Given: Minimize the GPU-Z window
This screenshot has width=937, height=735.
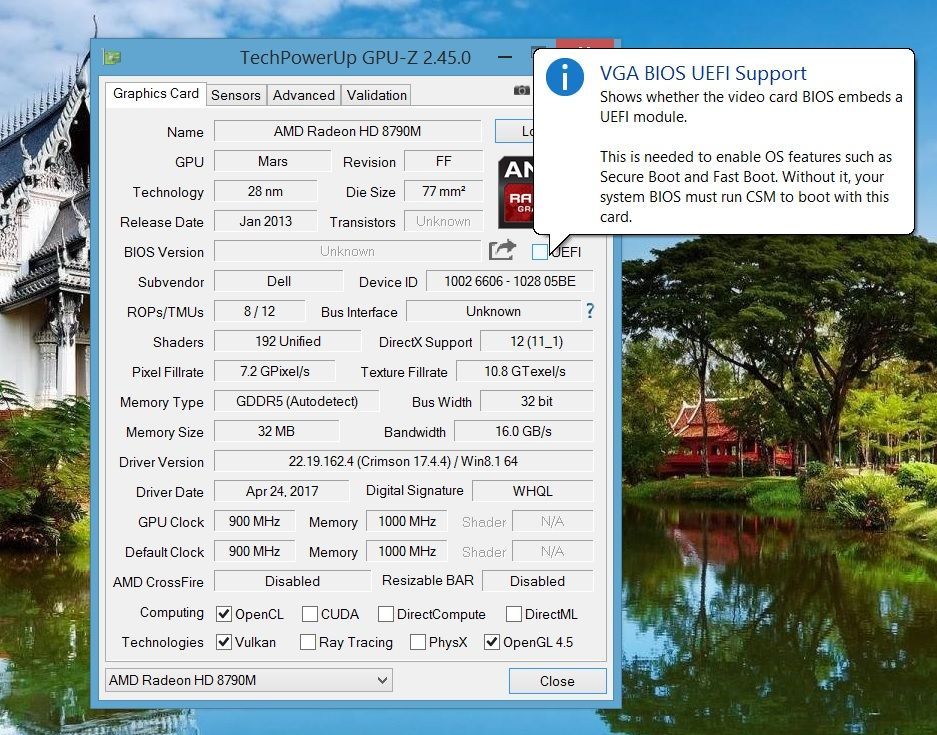Looking at the screenshot, I should [x=505, y=57].
